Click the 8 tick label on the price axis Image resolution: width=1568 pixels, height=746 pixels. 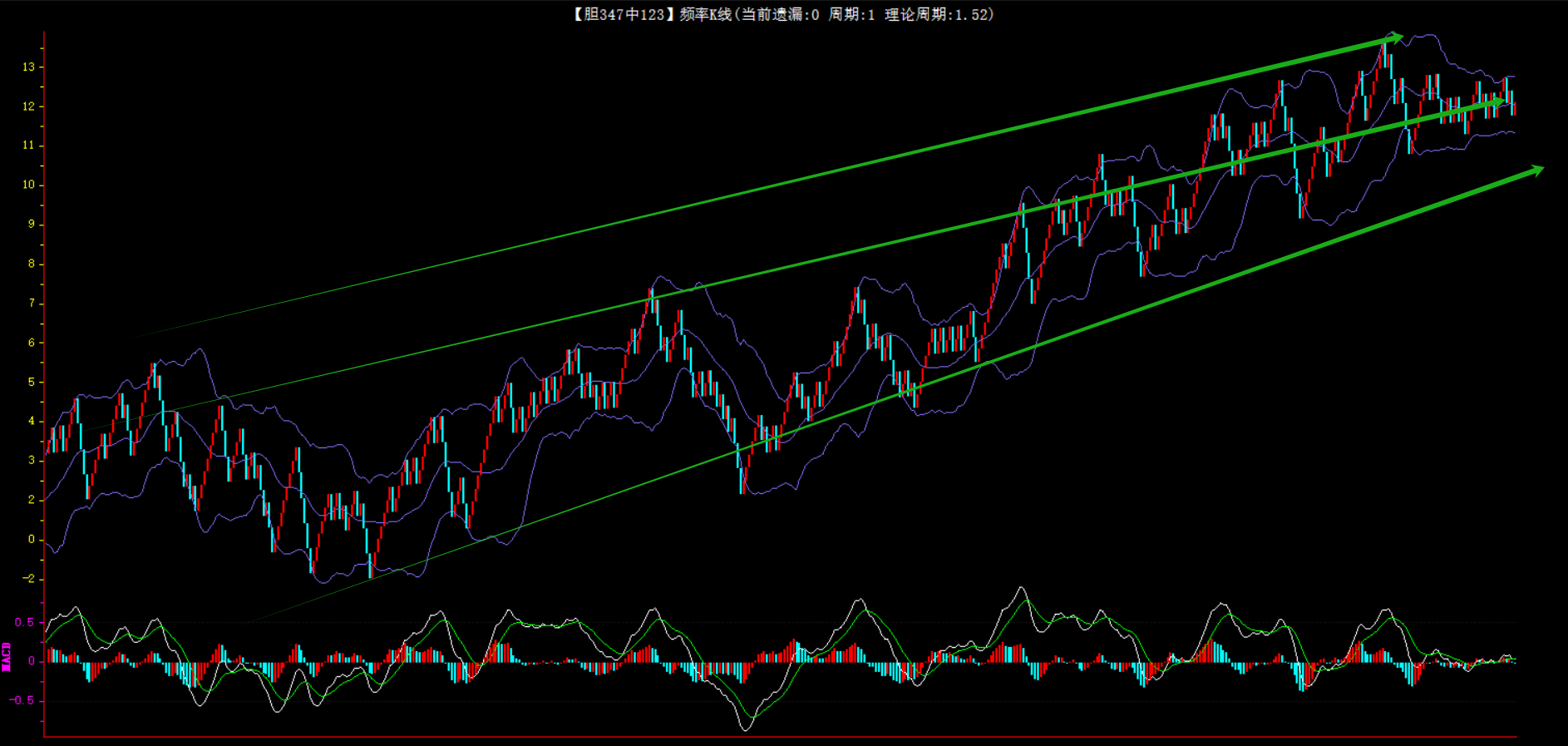pyautogui.click(x=32, y=264)
